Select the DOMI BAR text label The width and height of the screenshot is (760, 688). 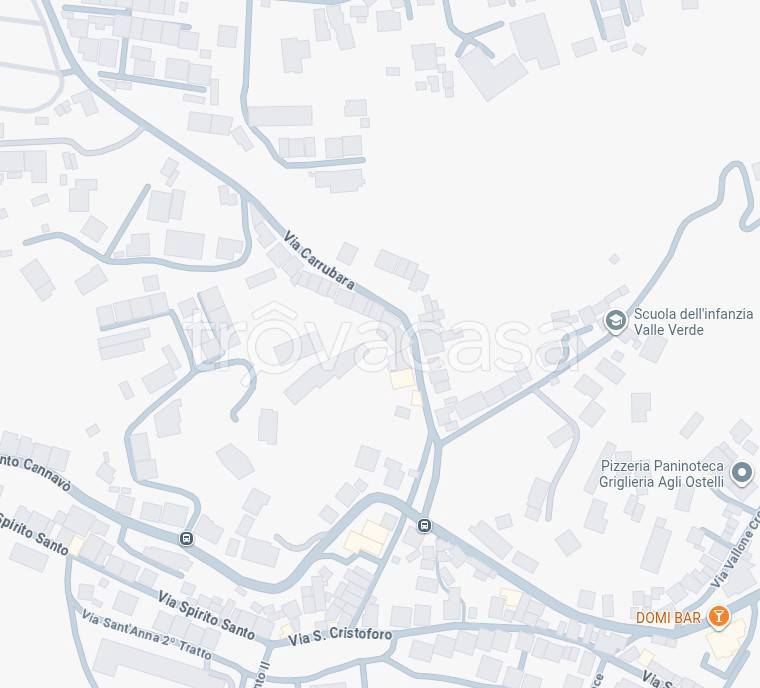point(668,617)
